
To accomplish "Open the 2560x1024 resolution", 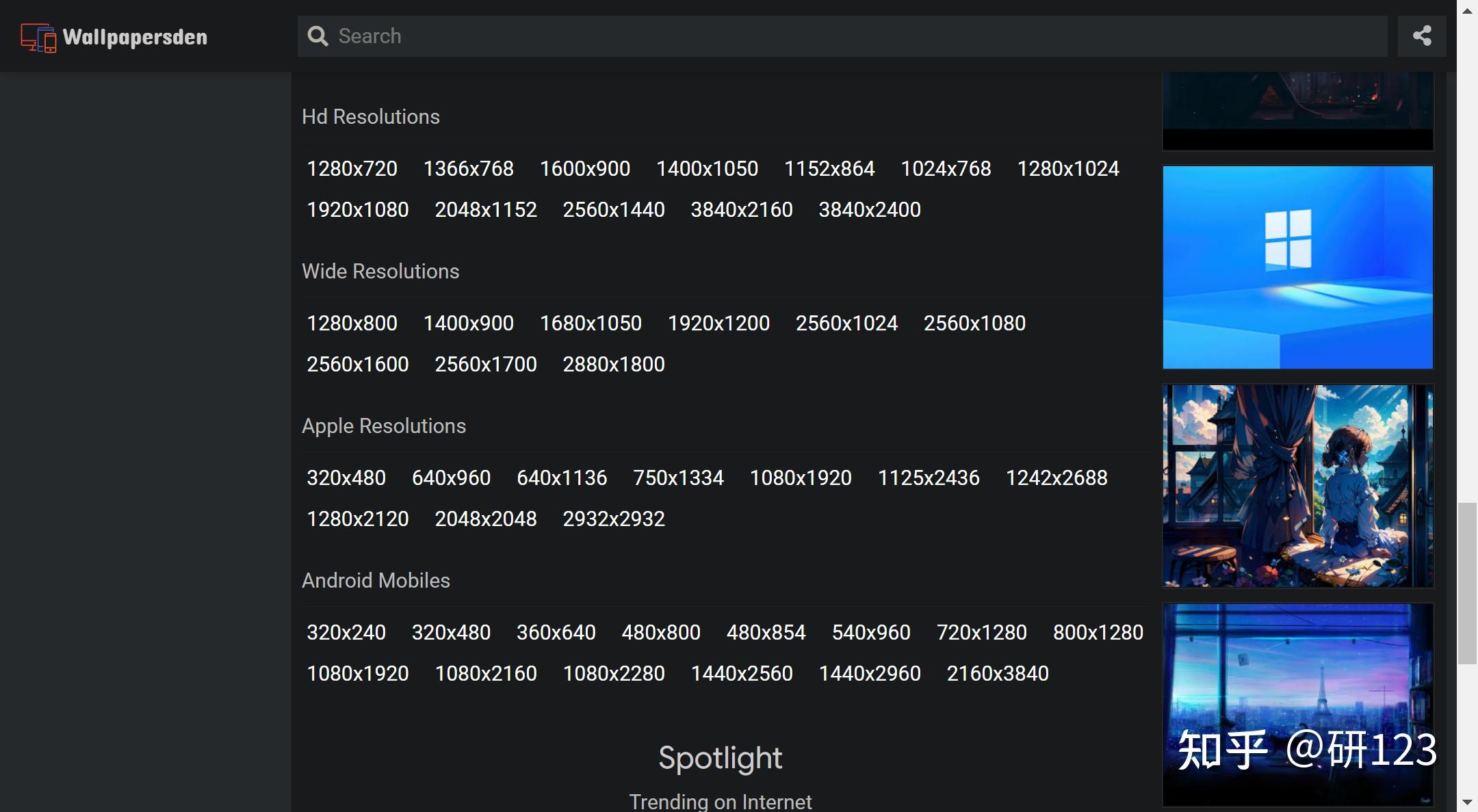I will [x=846, y=324].
